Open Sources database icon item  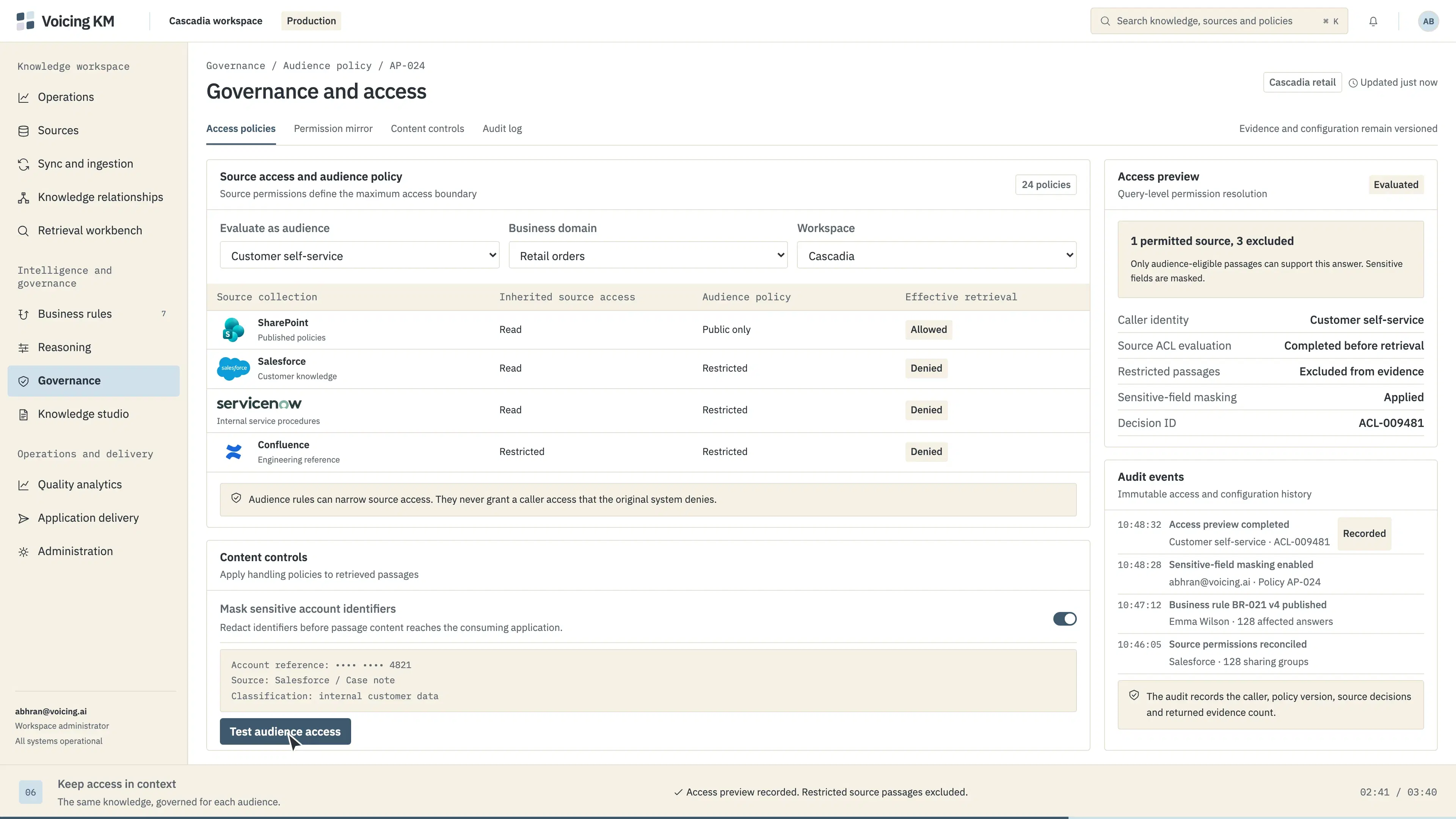click(93, 130)
